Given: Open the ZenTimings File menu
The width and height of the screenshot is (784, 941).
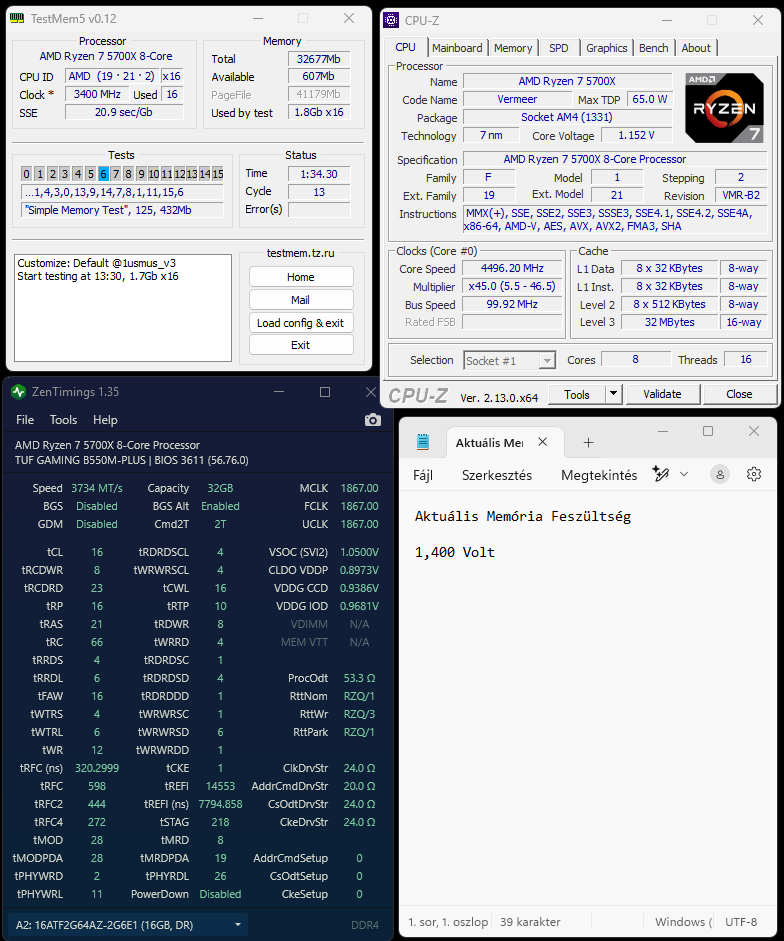Looking at the screenshot, I should [x=25, y=420].
